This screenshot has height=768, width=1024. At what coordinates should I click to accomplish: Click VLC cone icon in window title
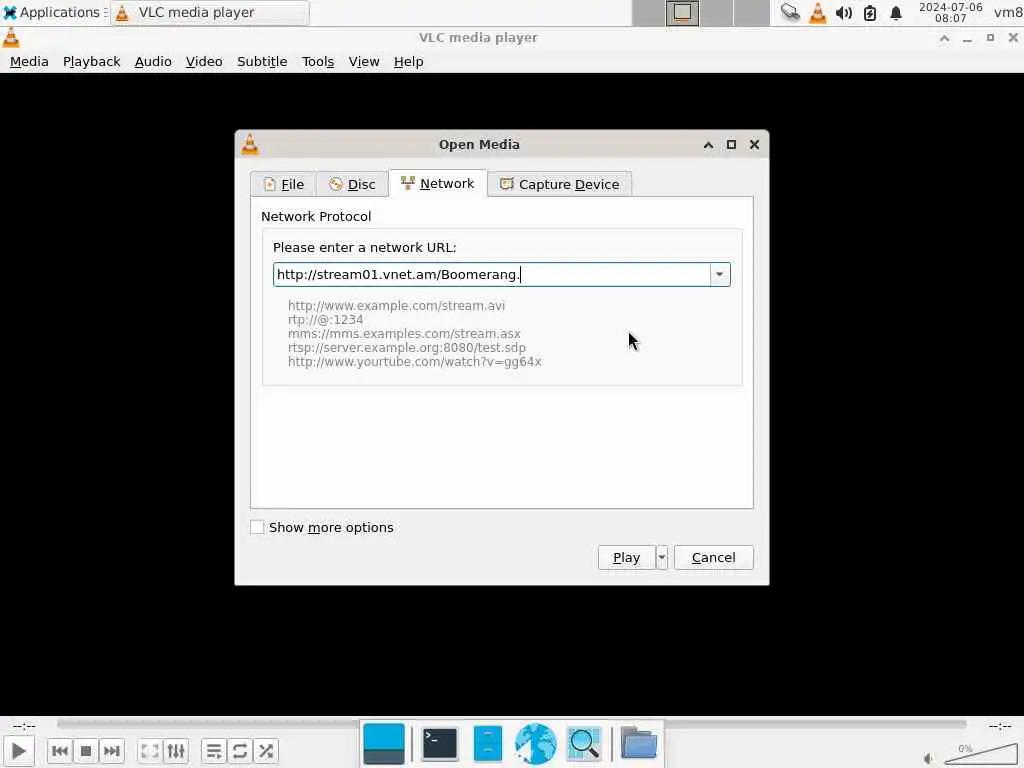click(11, 38)
